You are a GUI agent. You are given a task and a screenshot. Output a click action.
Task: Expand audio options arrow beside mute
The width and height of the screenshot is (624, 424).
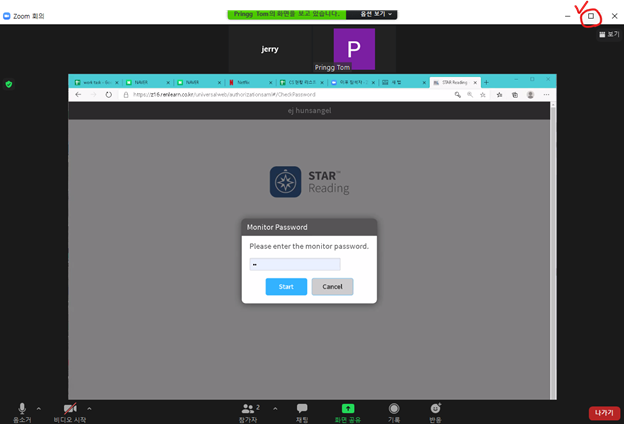click(39, 408)
